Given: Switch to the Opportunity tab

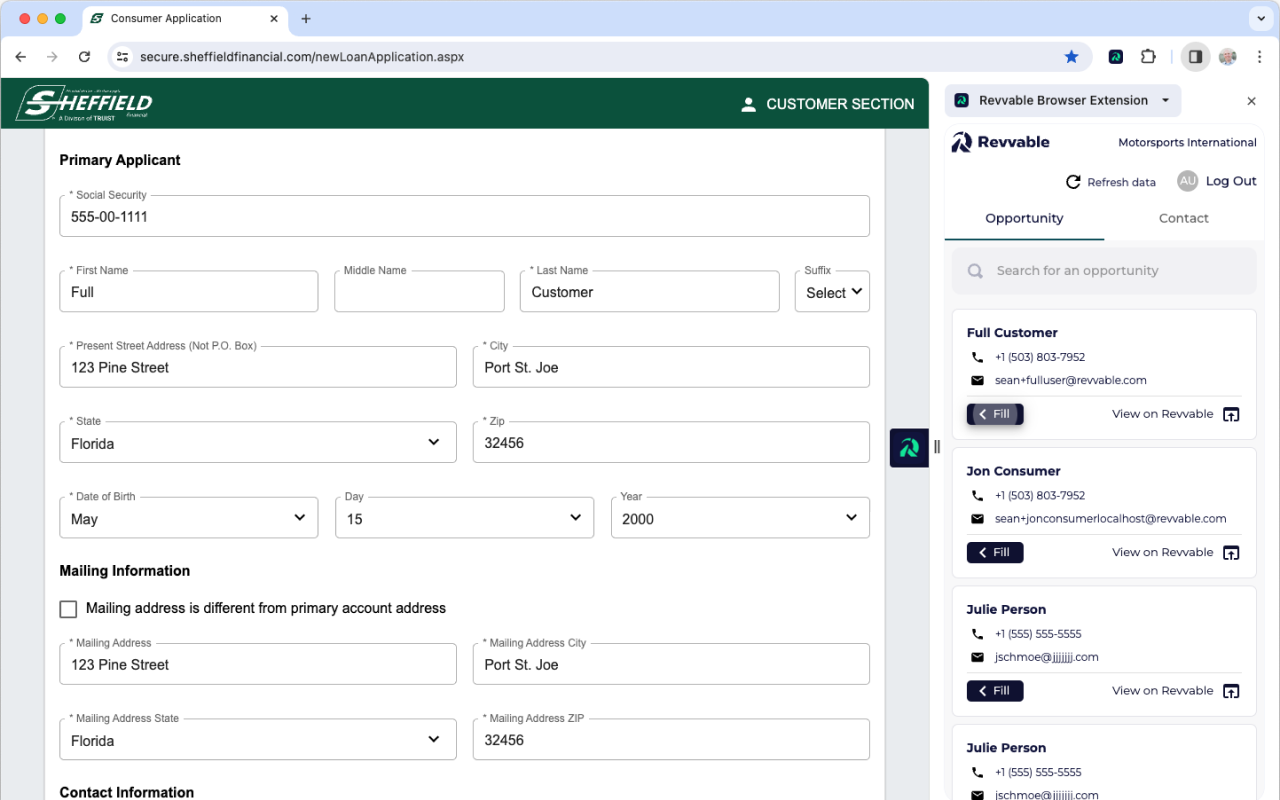Looking at the screenshot, I should tap(1024, 218).
